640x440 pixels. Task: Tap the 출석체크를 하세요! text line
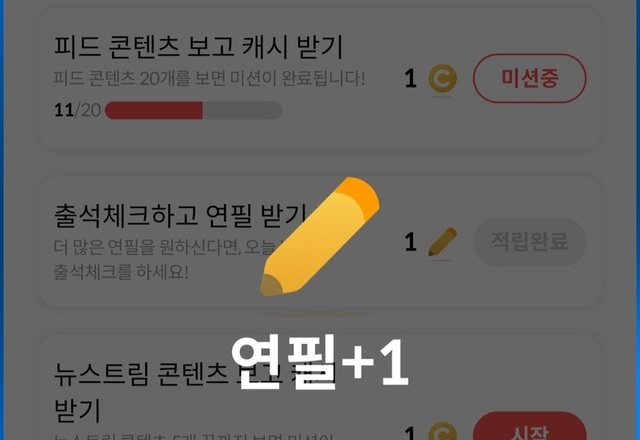pos(121,272)
